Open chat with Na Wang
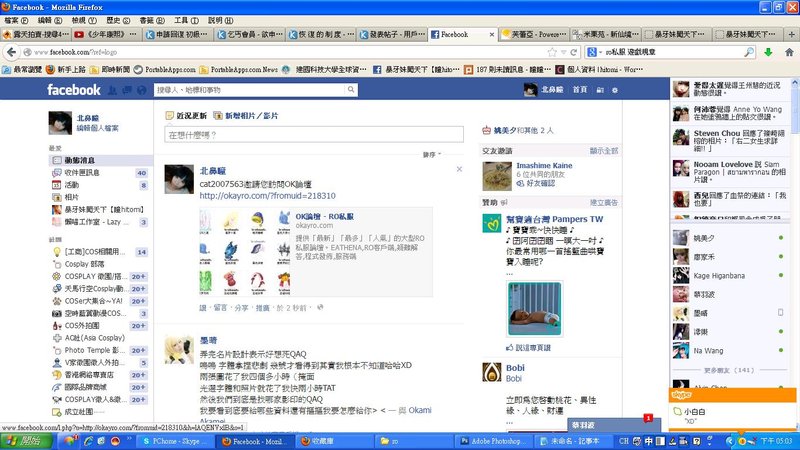 tap(730, 351)
